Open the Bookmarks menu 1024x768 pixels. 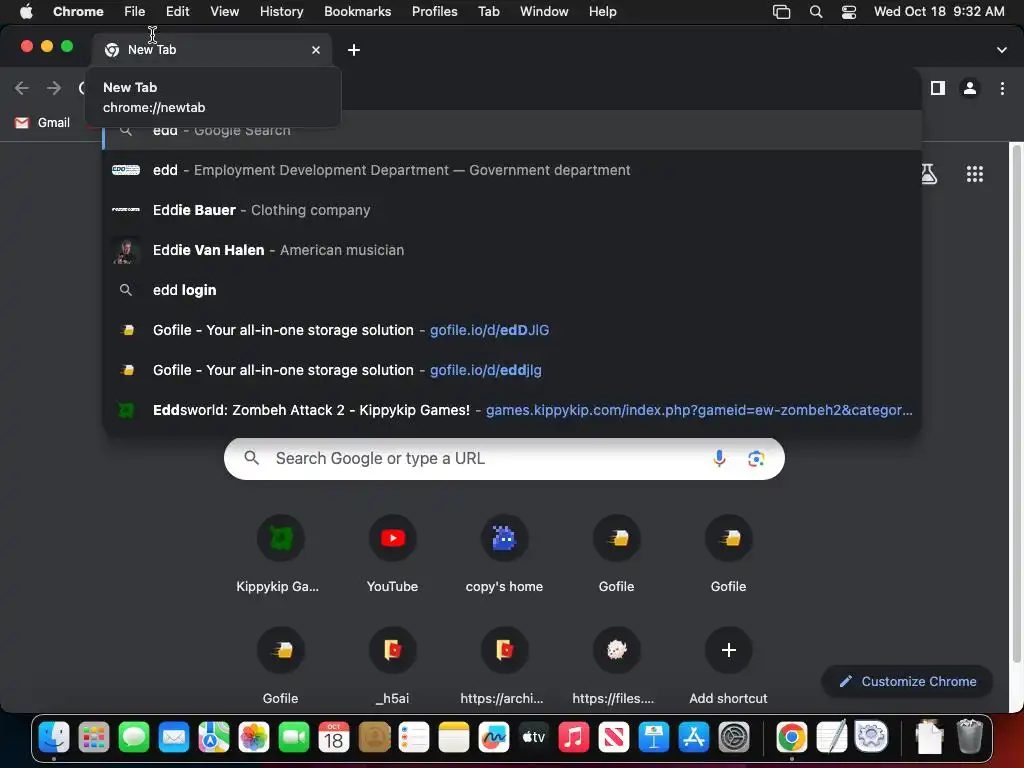pos(357,12)
